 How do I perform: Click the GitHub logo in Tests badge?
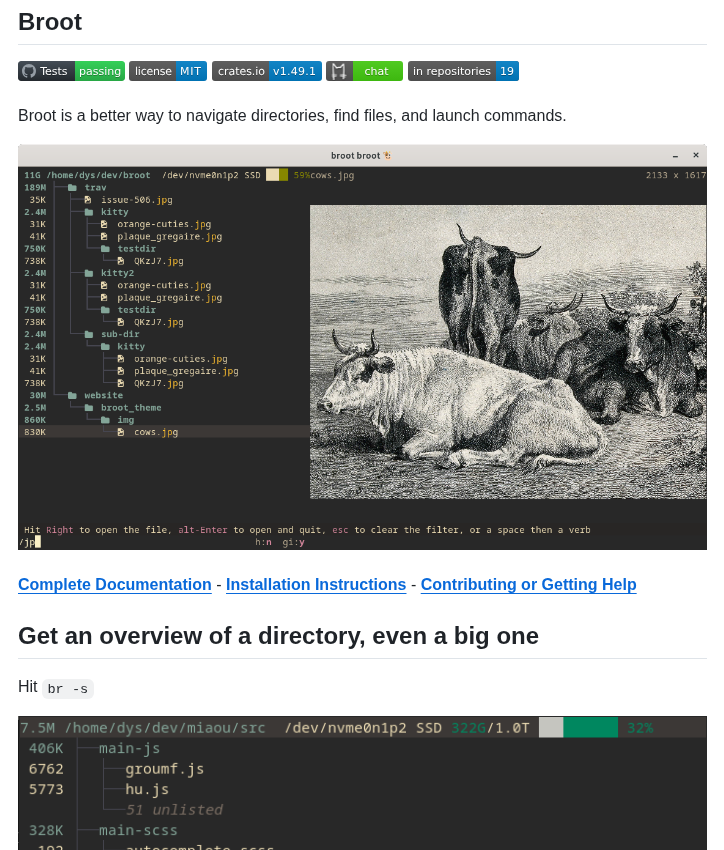[x=29, y=71]
